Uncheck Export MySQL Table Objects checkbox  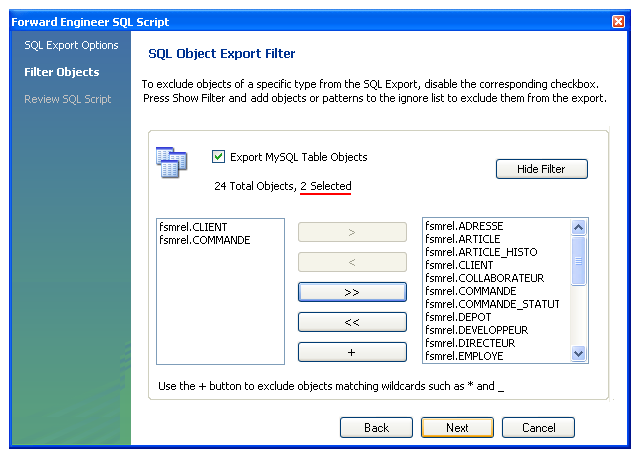(x=218, y=157)
